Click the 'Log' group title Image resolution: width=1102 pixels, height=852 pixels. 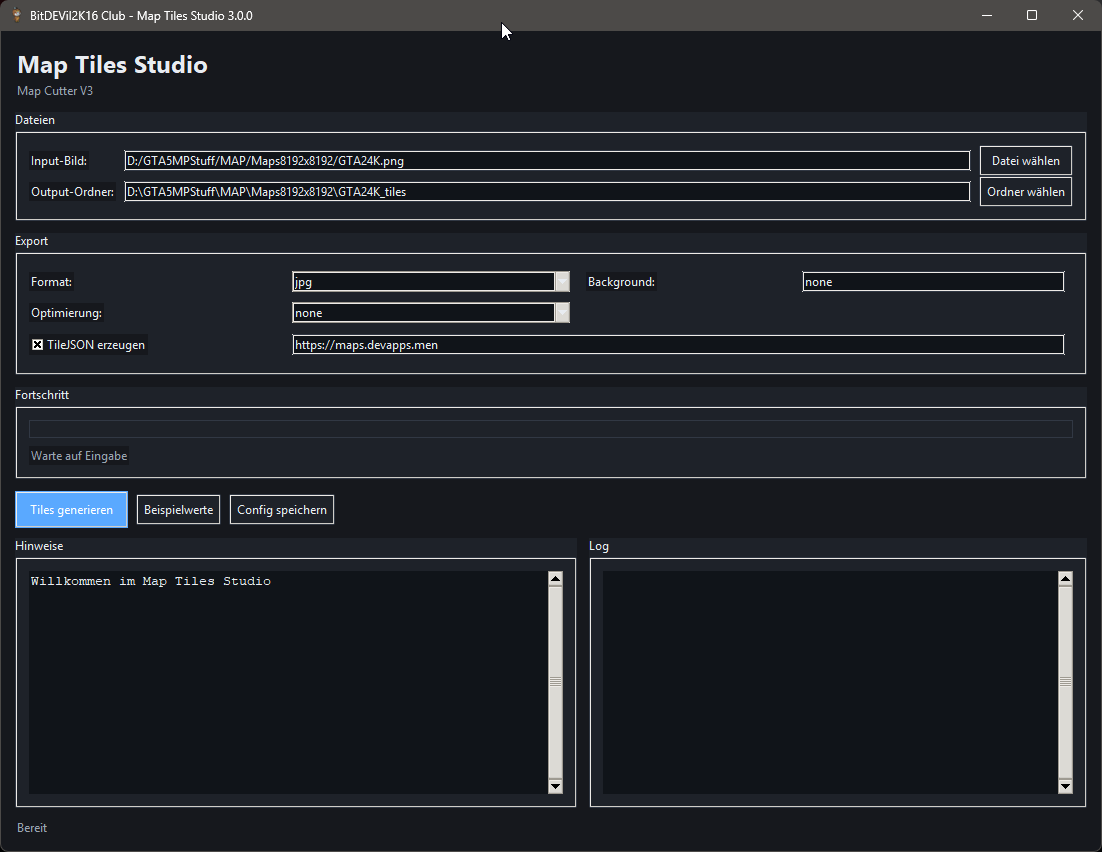(599, 546)
